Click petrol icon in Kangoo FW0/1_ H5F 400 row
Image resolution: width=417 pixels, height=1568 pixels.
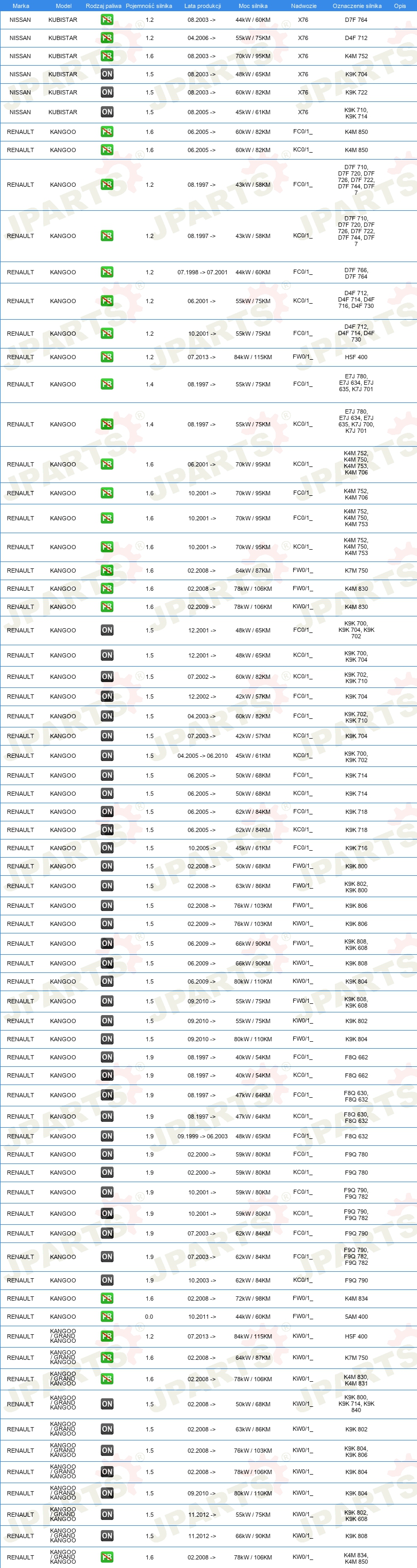tap(107, 357)
